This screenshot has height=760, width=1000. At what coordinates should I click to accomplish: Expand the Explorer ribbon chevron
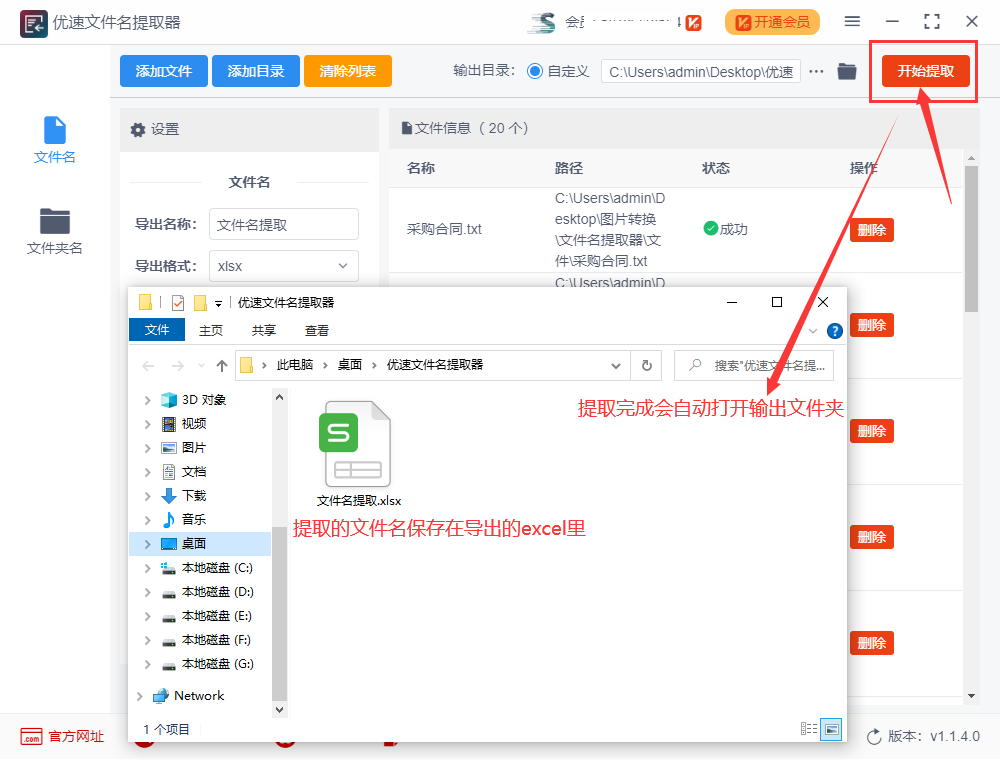click(x=812, y=331)
